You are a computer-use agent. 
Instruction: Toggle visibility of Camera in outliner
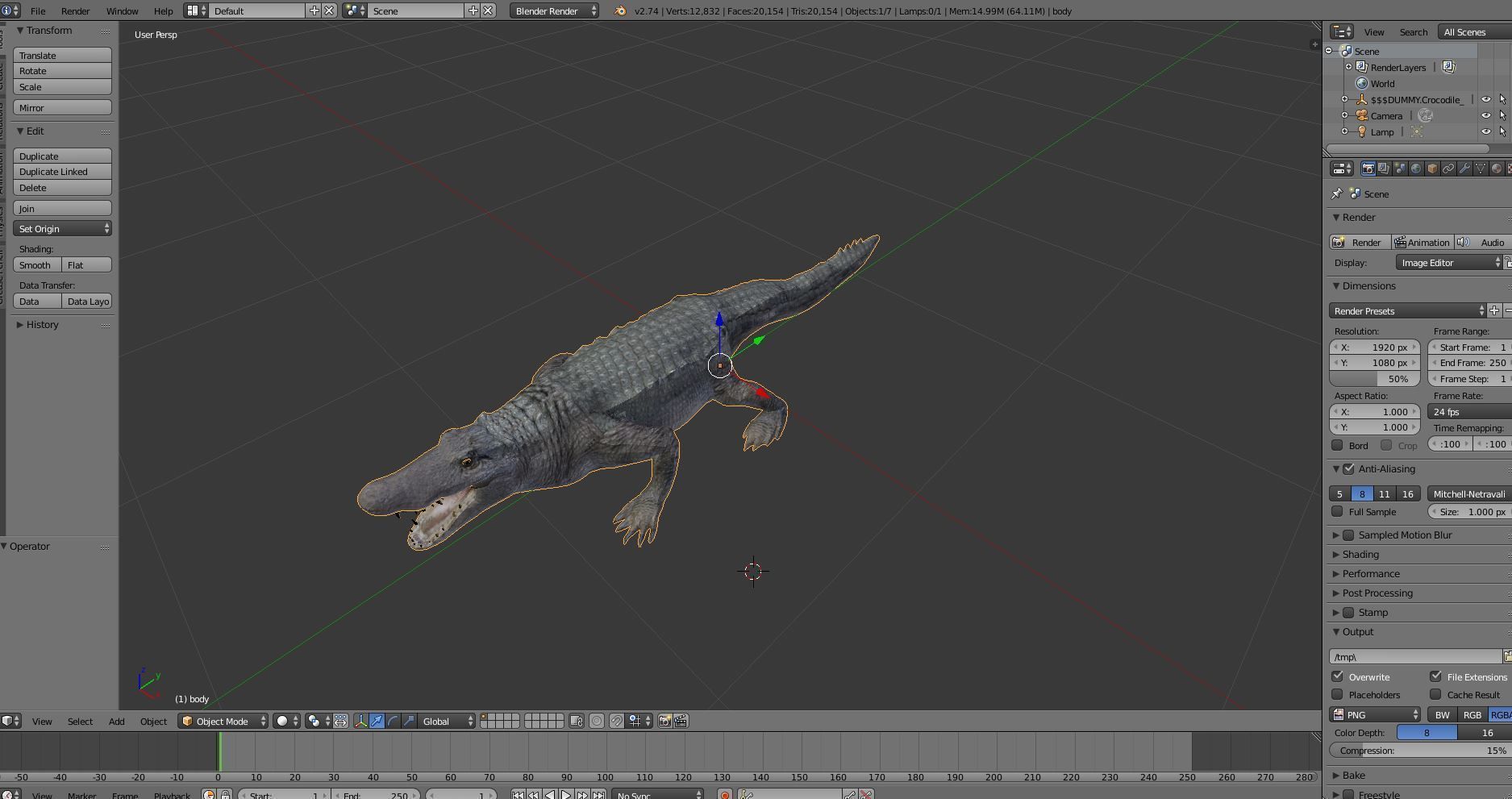(1485, 115)
